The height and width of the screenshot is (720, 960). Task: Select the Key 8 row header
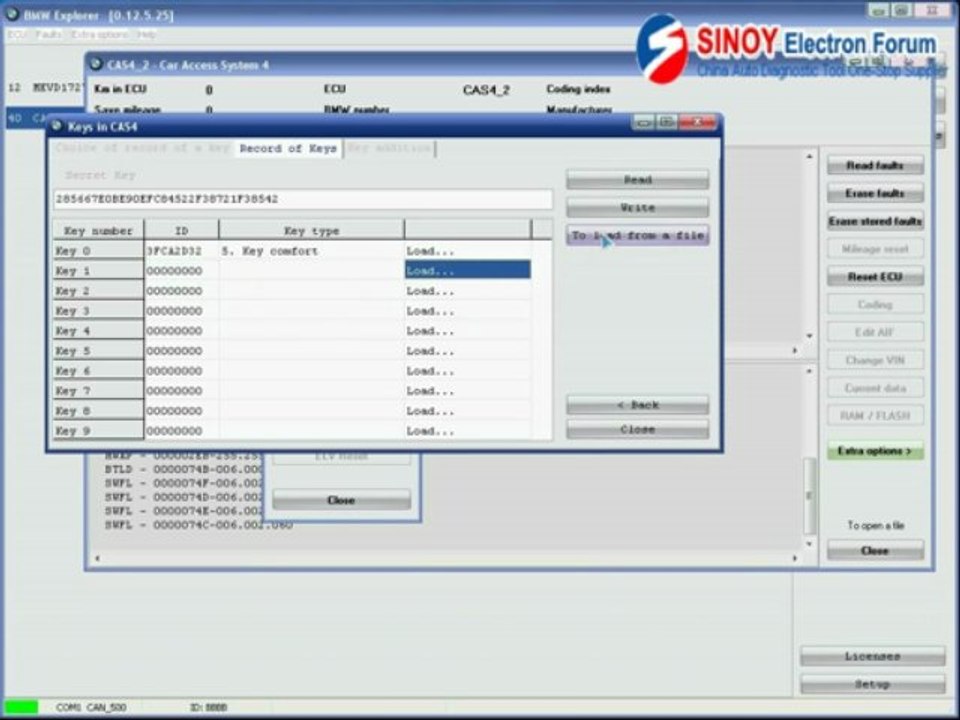98,411
